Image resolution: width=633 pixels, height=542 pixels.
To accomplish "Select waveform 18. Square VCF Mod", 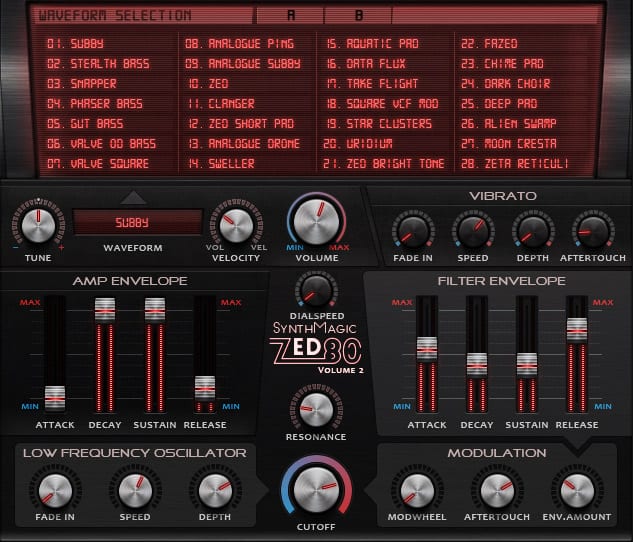I will [382, 104].
